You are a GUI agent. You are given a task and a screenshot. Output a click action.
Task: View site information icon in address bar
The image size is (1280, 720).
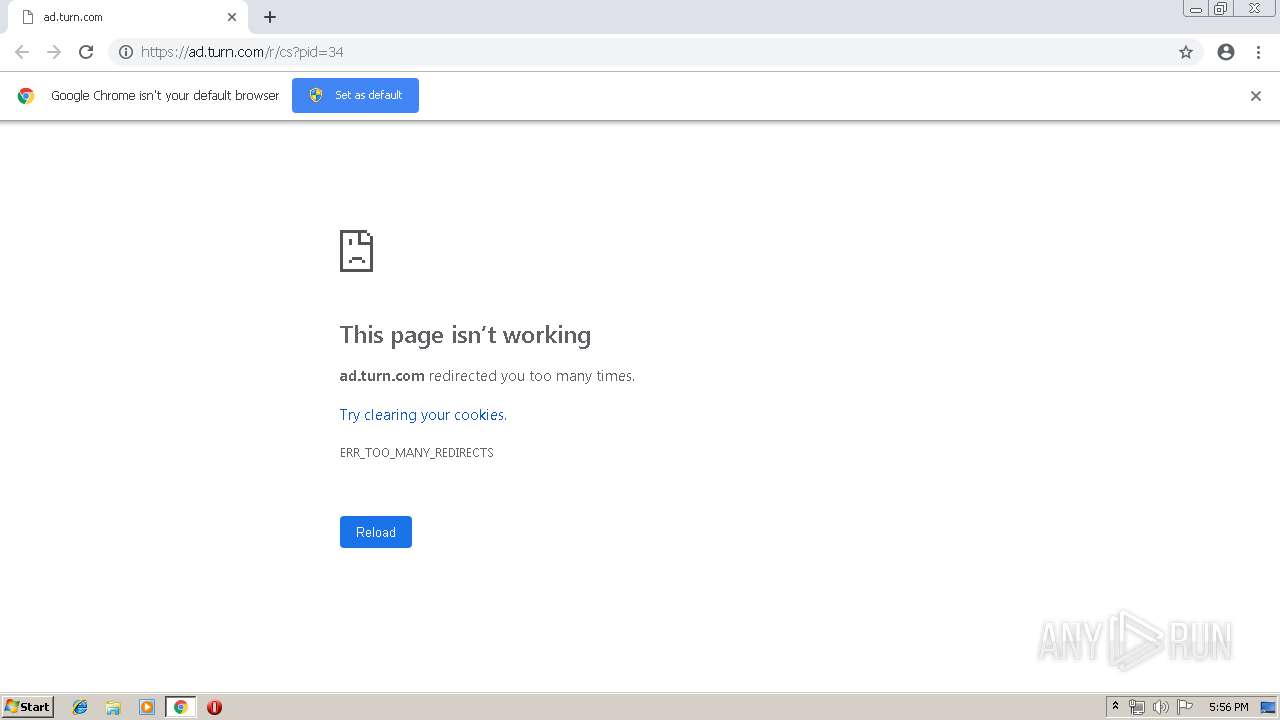pos(126,52)
